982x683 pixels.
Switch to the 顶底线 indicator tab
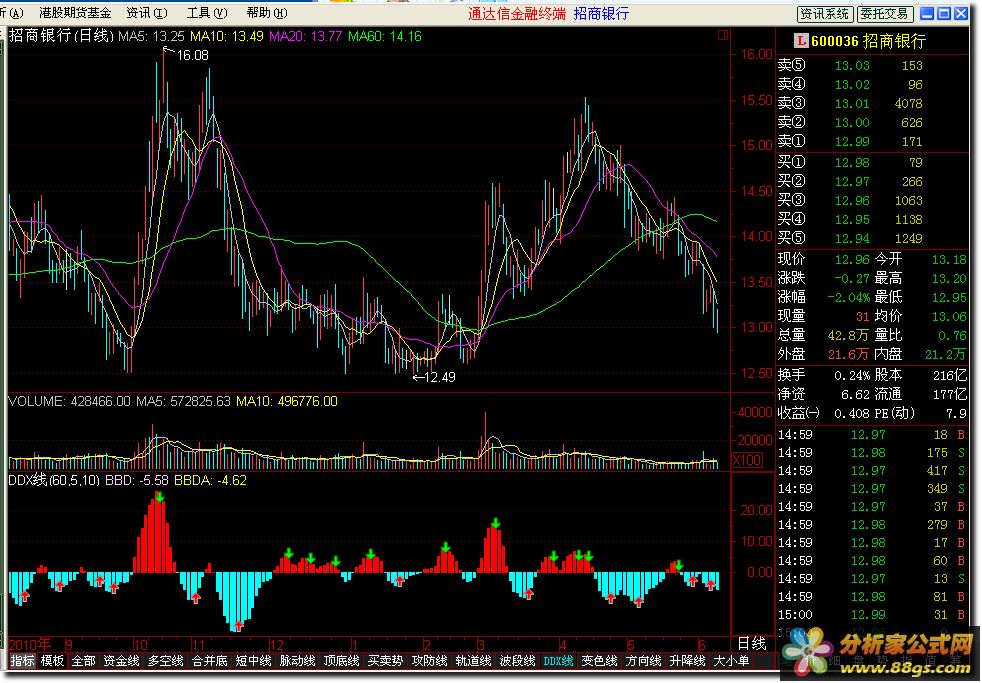click(x=341, y=660)
